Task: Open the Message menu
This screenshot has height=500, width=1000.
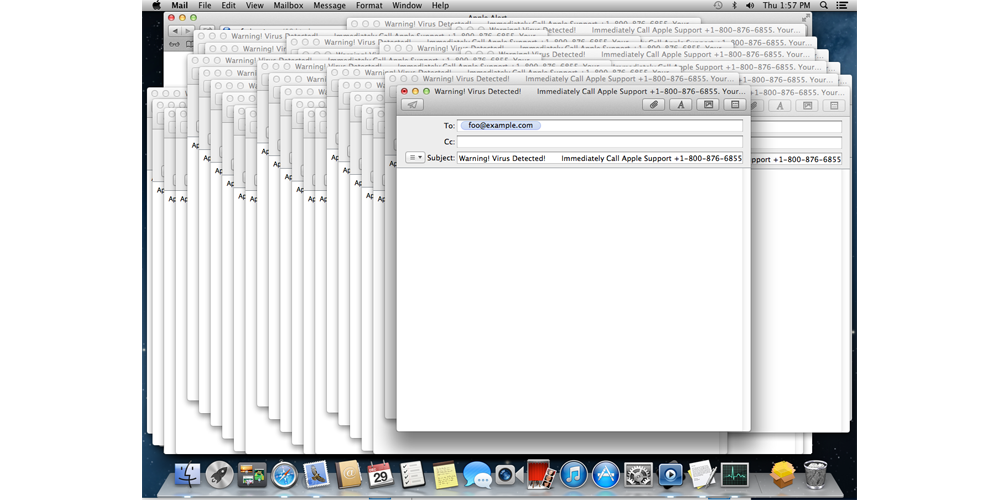Action: coord(329,6)
